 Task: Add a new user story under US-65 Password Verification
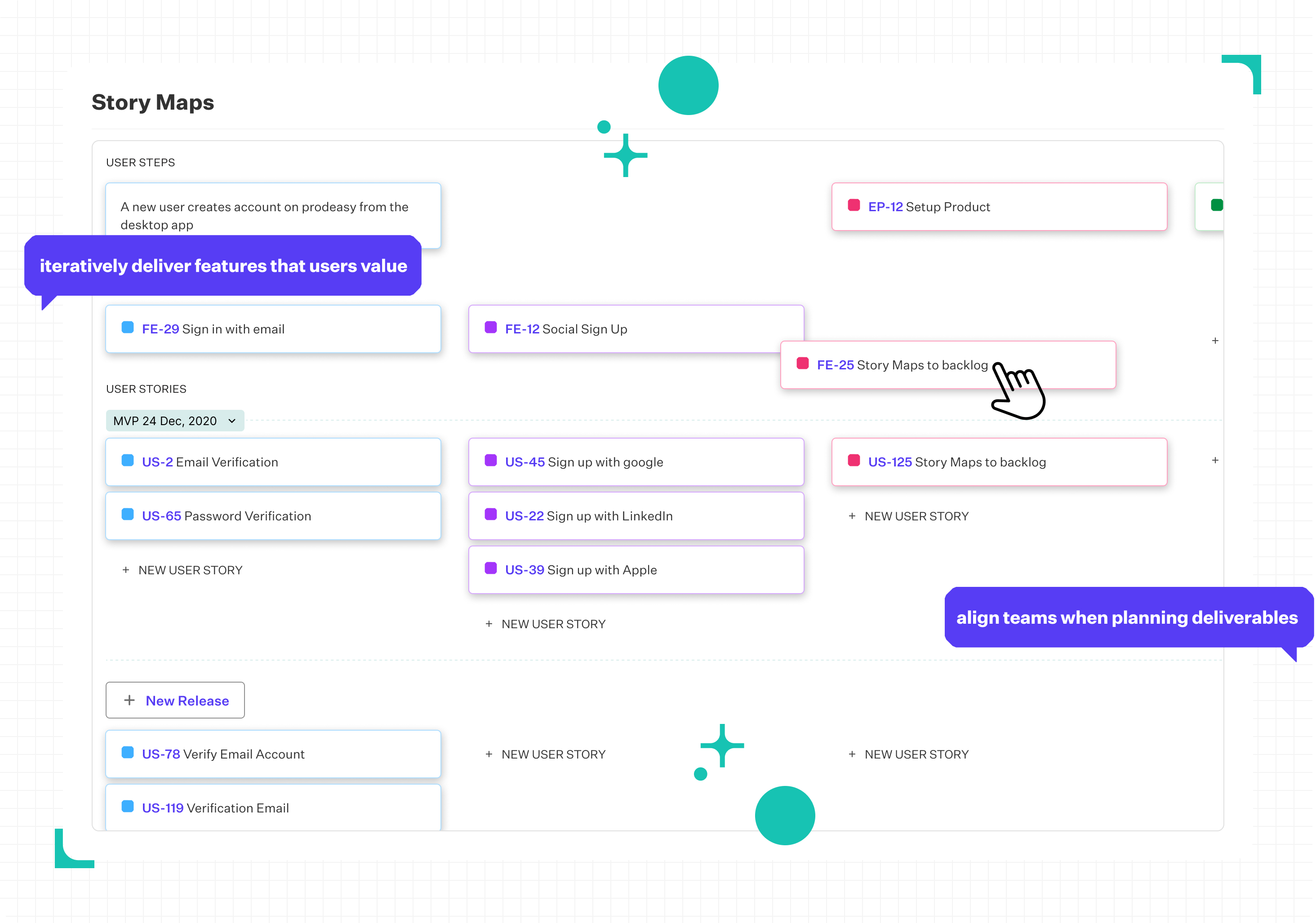pyautogui.click(x=182, y=569)
